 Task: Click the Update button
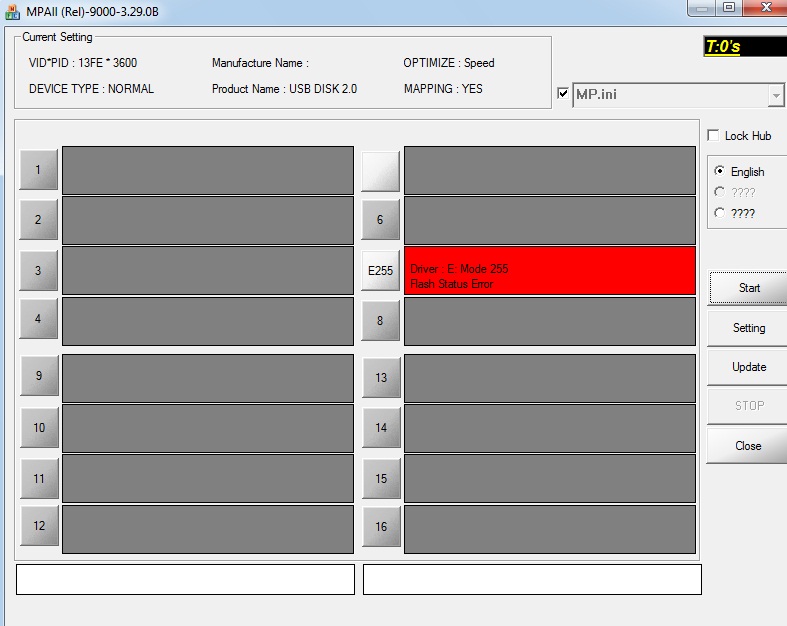(748, 367)
